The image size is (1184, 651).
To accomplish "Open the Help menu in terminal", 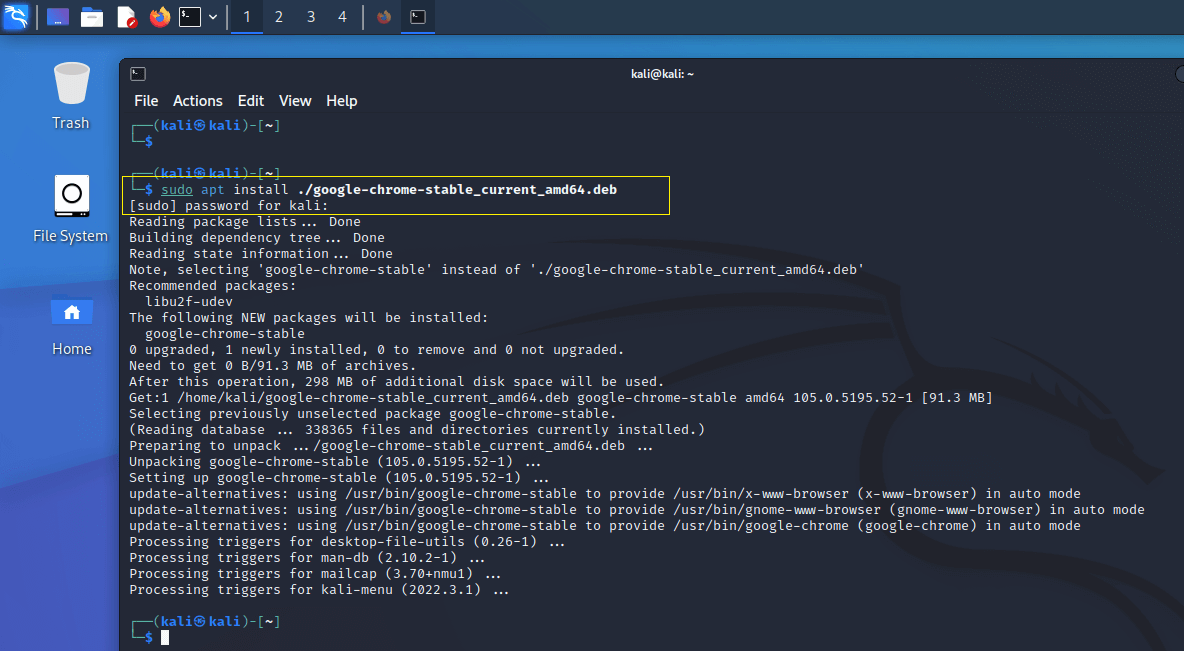I will [x=341, y=101].
